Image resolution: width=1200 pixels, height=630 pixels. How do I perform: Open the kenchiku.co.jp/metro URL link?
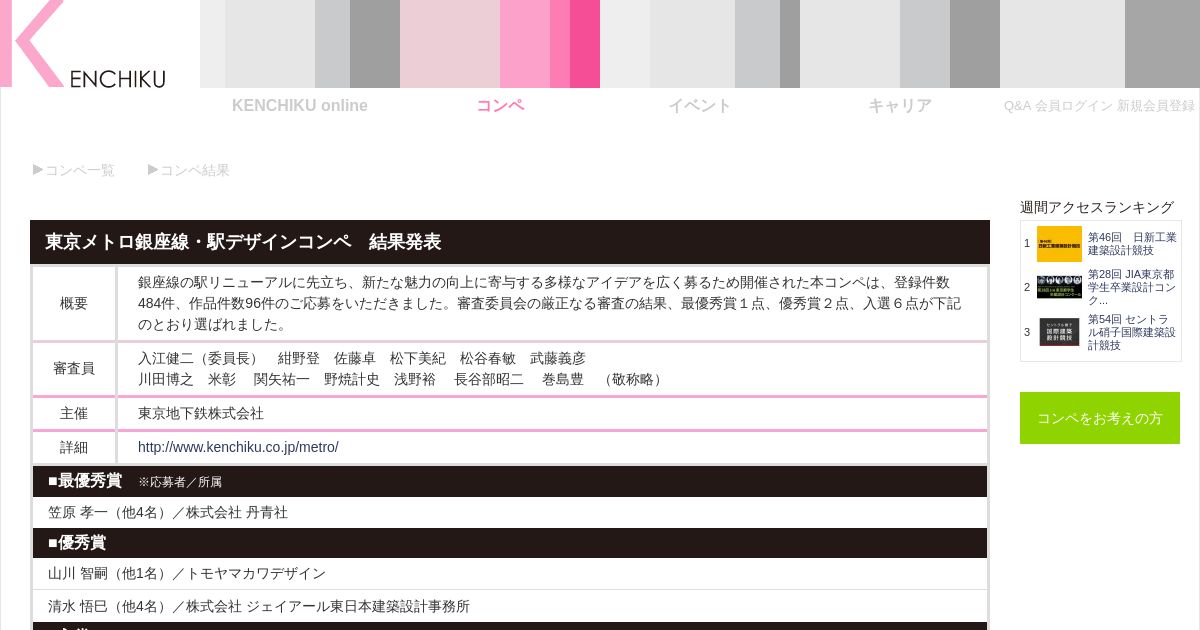pyautogui.click(x=238, y=447)
